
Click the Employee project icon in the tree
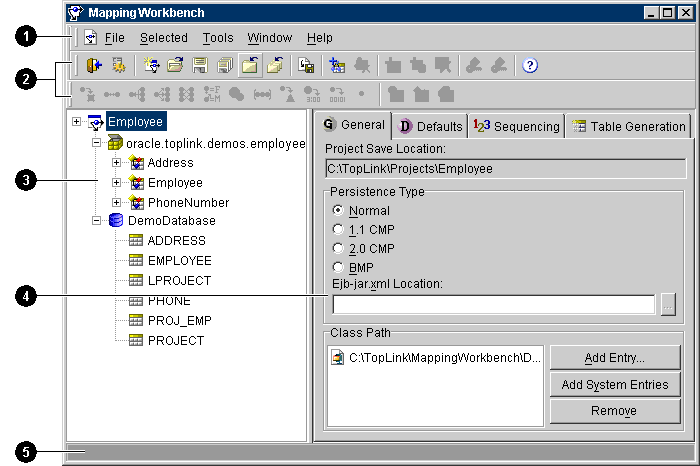point(96,122)
